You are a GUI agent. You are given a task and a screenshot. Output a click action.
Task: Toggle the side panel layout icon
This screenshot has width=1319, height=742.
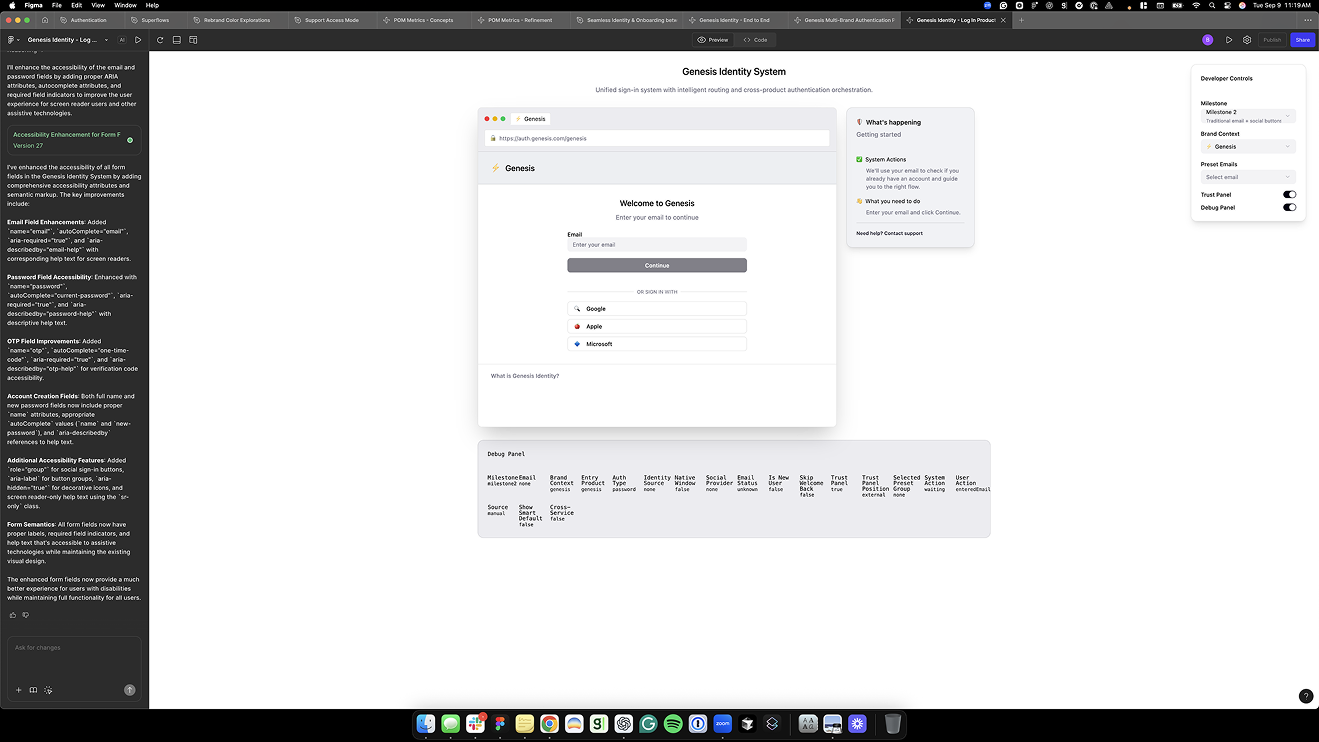[193, 40]
